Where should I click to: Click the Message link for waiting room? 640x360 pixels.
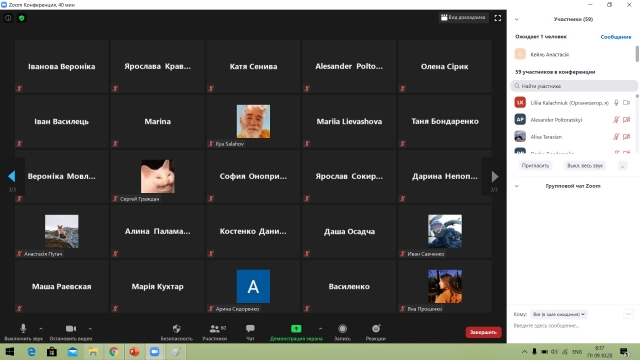point(616,37)
